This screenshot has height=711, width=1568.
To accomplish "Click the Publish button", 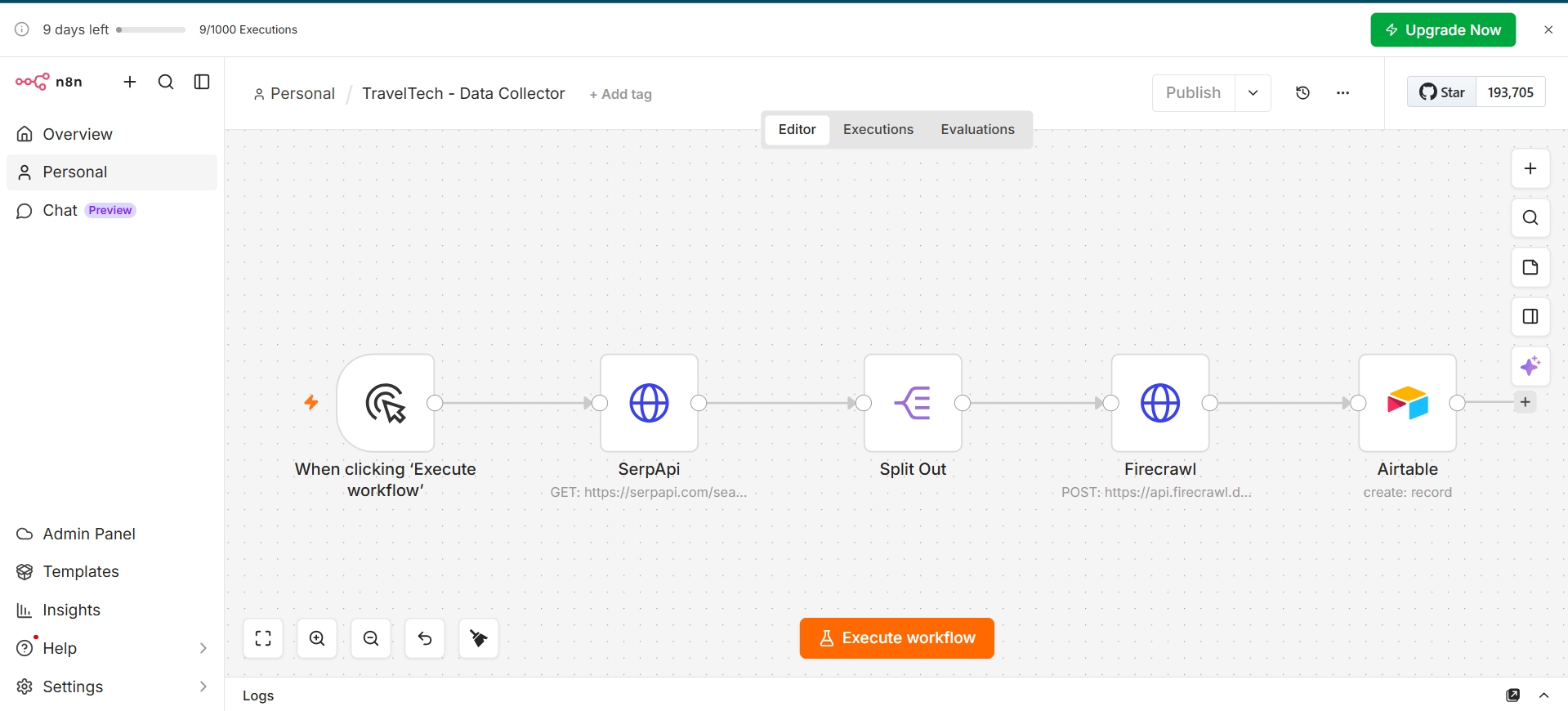I will (1193, 93).
